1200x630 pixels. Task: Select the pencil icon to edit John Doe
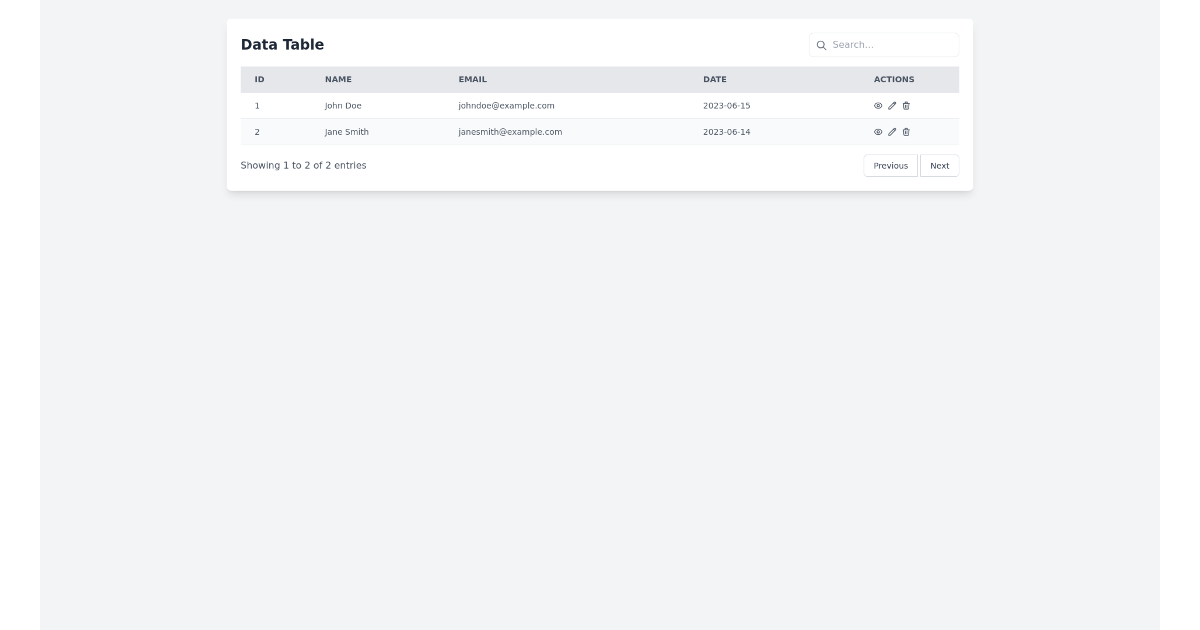pos(892,105)
